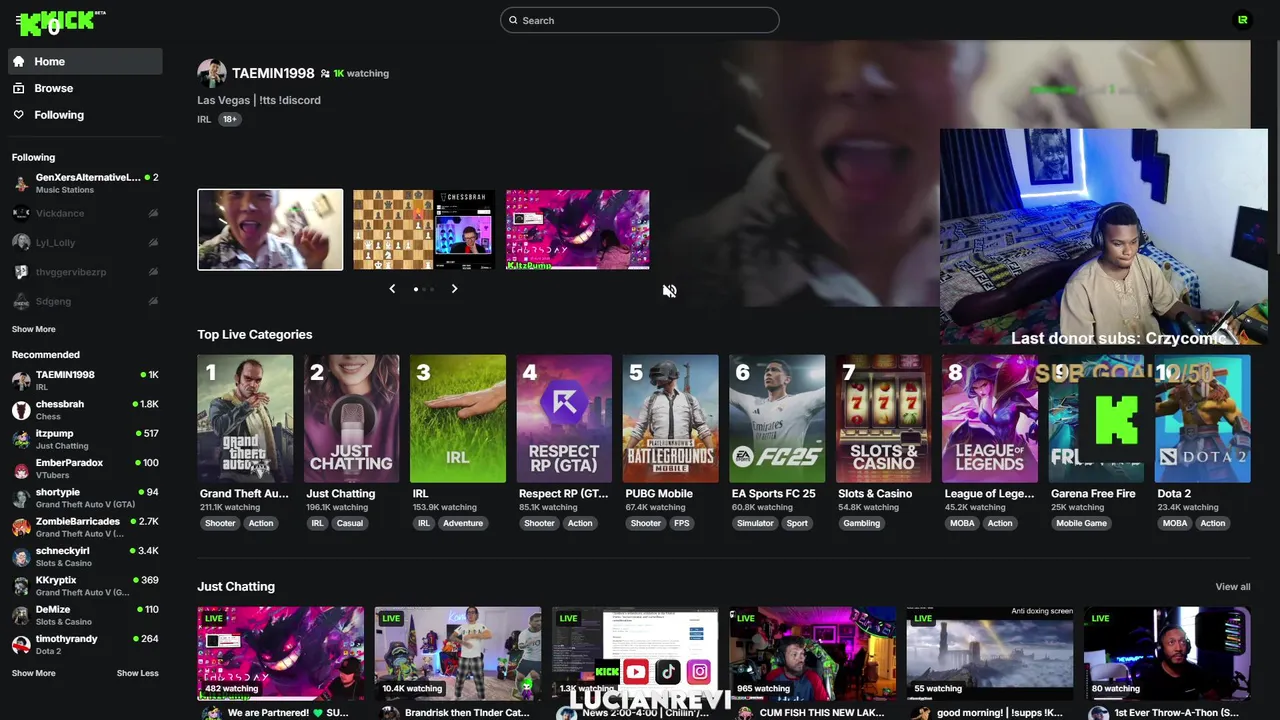Screen dimensions: 1280x720
Task: Open stream thumbnail with 10.4K watching
Action: [x=458, y=653]
